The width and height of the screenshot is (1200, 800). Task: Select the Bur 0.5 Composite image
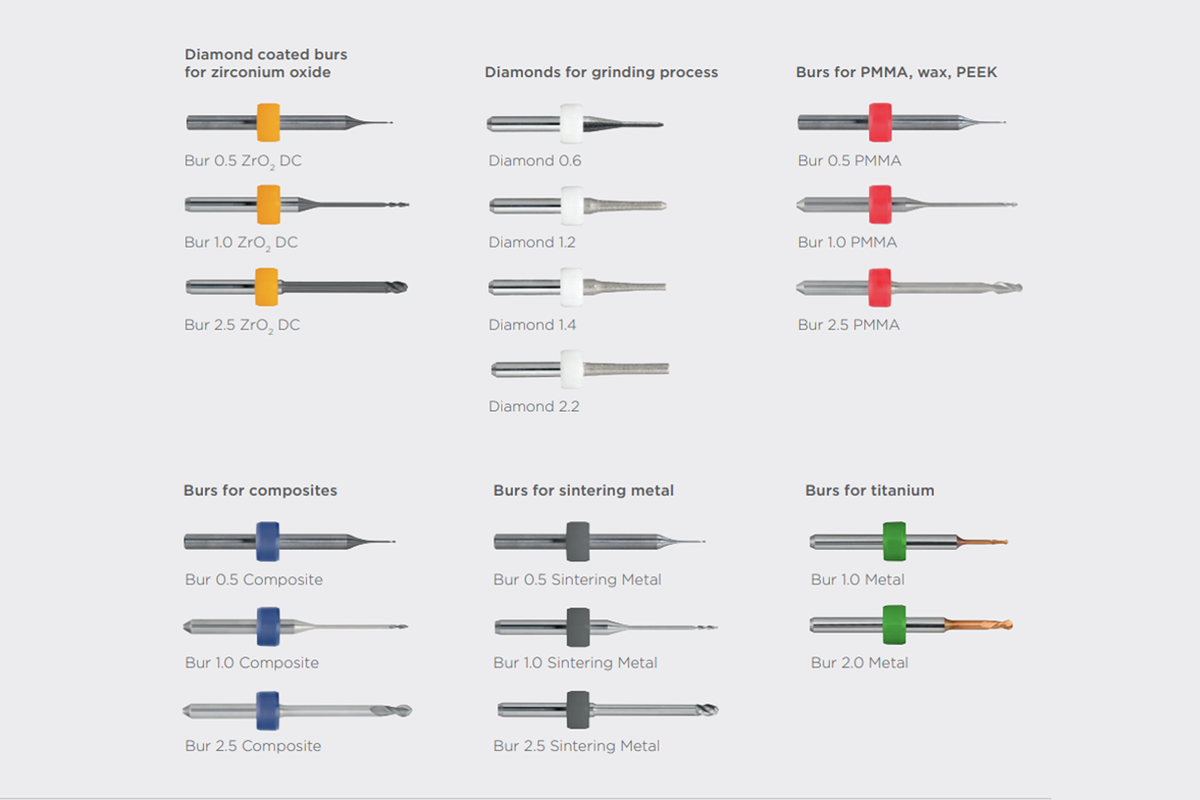click(290, 541)
